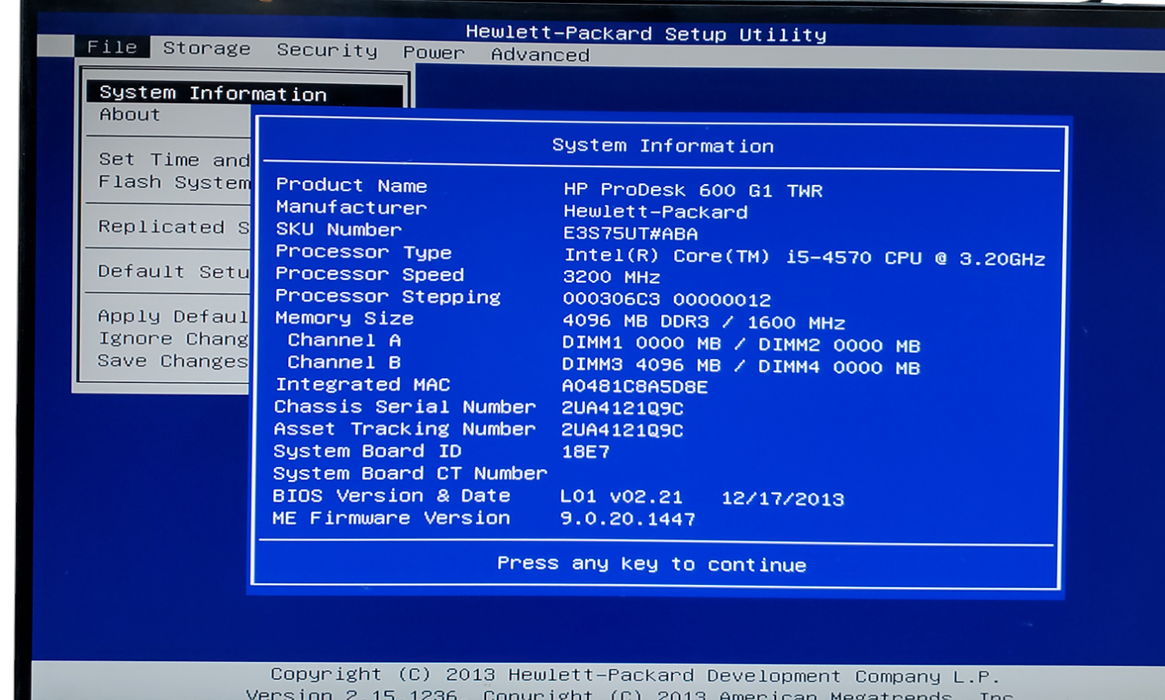Choose Save Changes and Exit entry
Image resolution: width=1165 pixels, height=700 pixels.
click(172, 360)
